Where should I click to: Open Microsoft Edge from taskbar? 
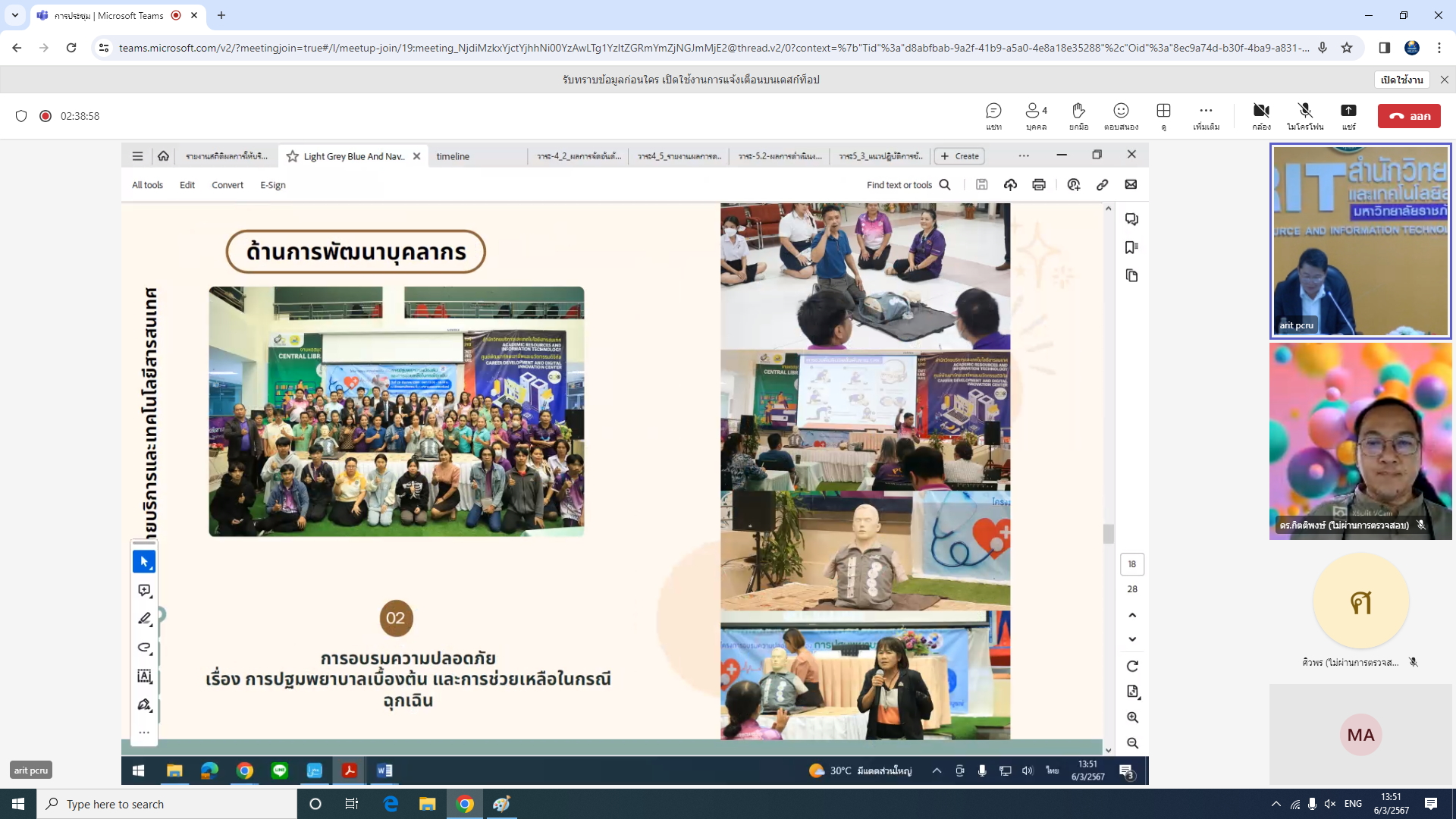(391, 804)
